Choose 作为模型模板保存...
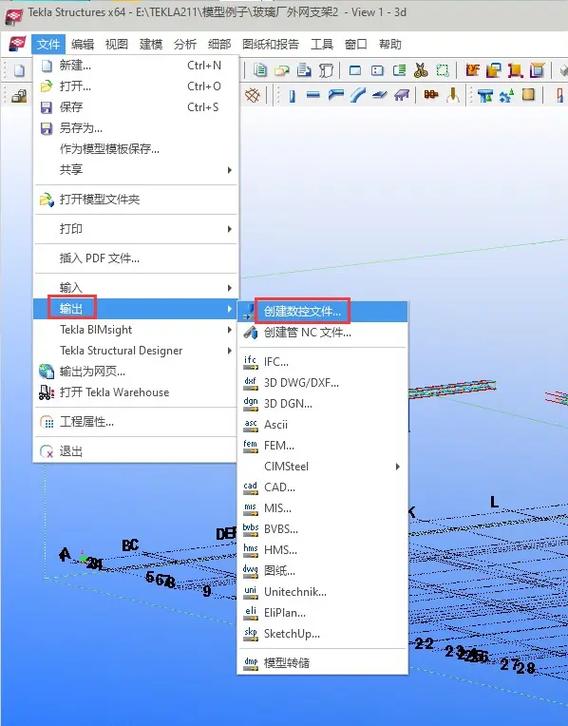 coord(136,149)
